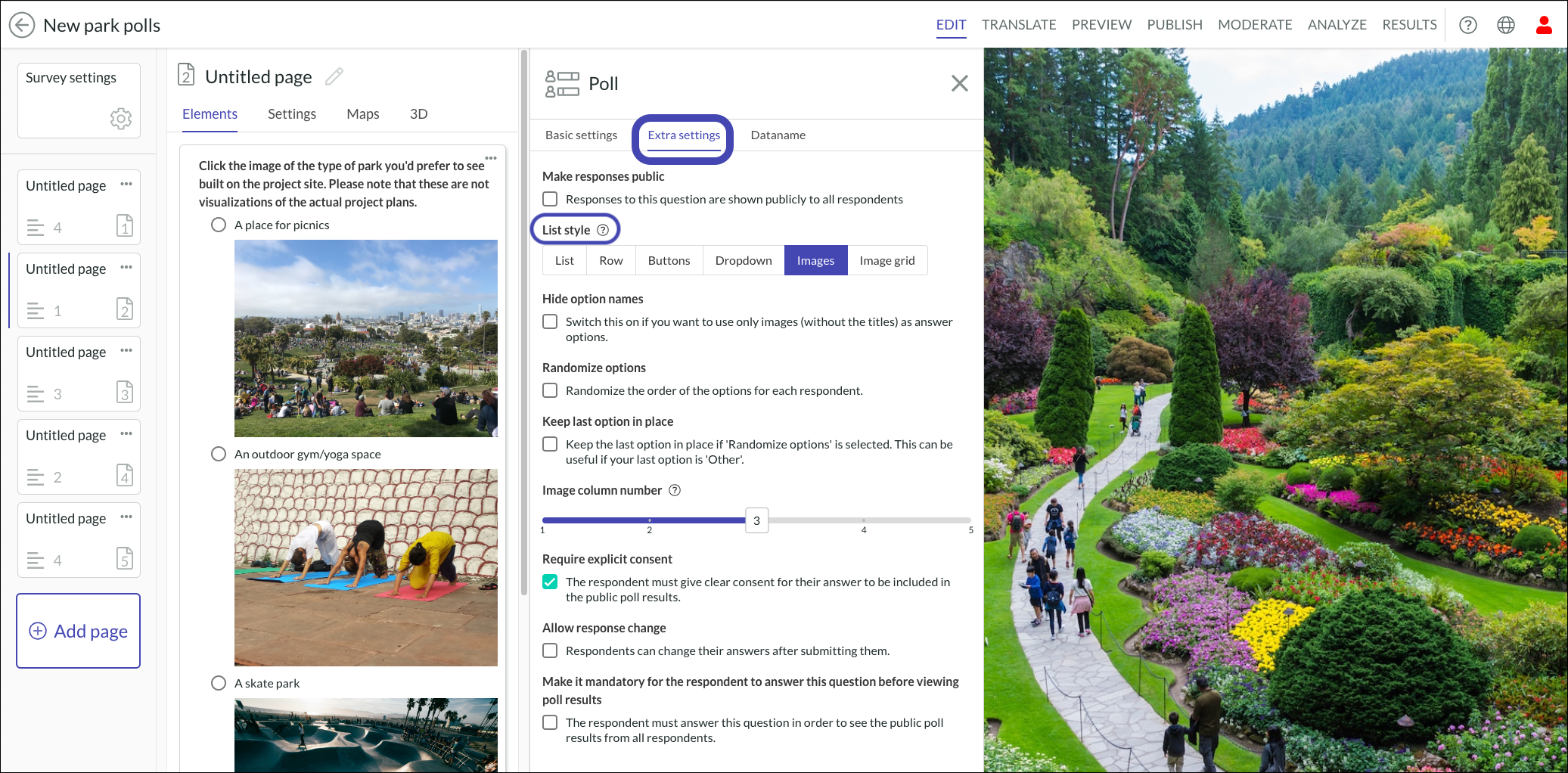The width and height of the screenshot is (1568, 773).
Task: Click the back arrow next to New park polls
Action: pyautogui.click(x=22, y=25)
